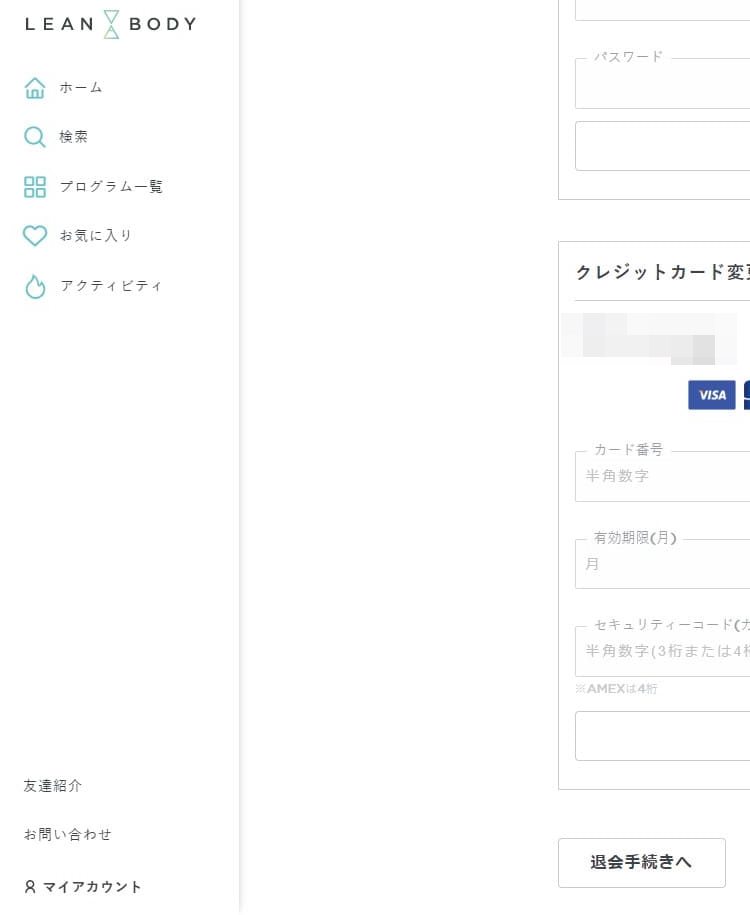Click the activity flame icon
Screen dimensions: 750x915
[35, 286]
